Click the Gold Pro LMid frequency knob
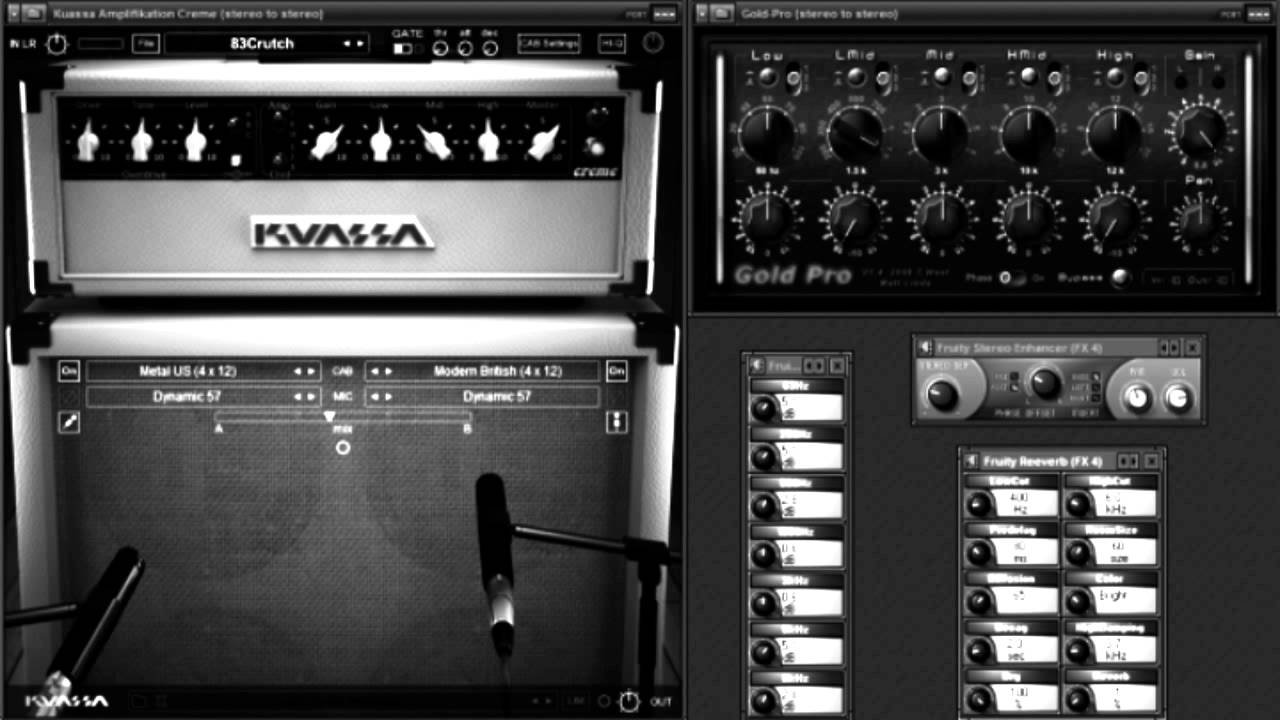1280x720 pixels. [x=856, y=137]
